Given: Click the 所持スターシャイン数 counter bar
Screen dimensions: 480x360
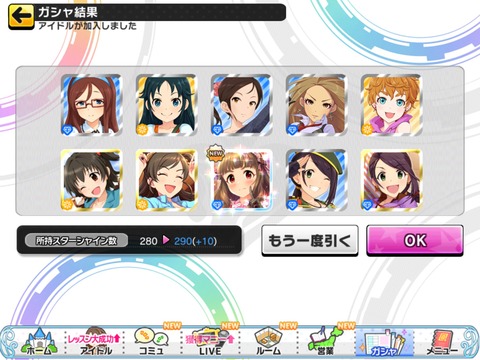Looking at the screenshot, I should point(129,240).
